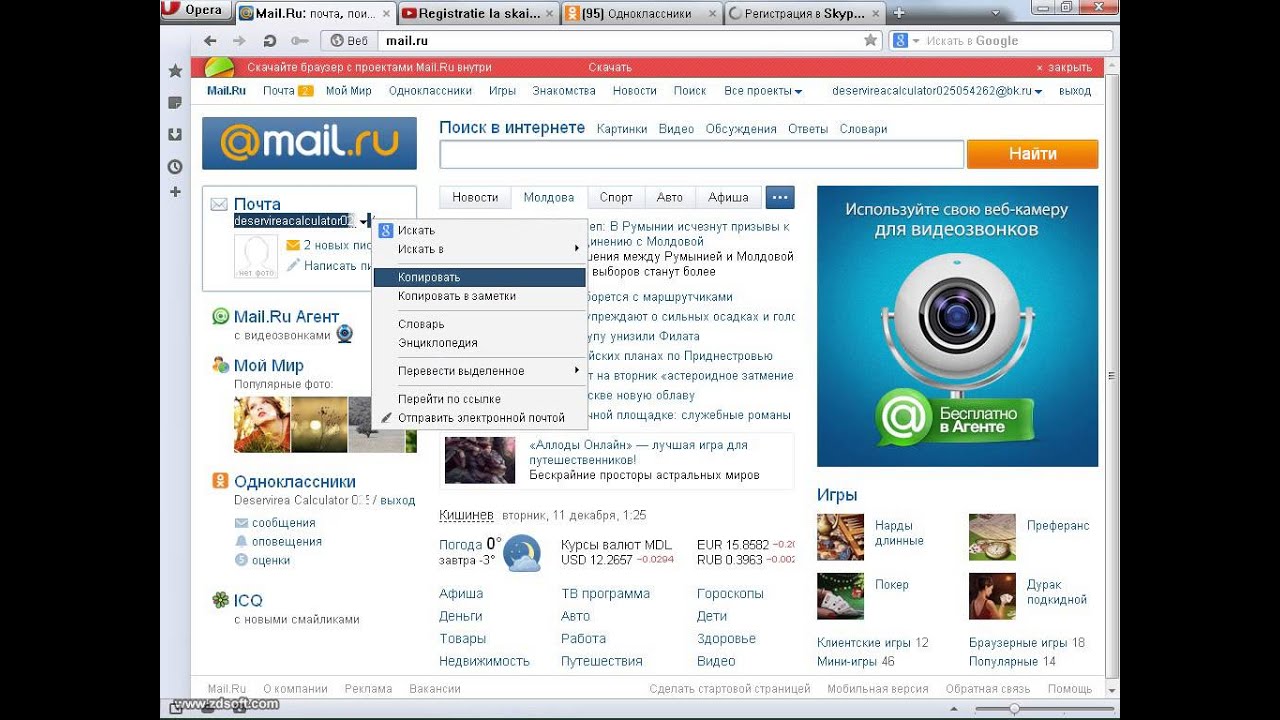Click the Преферанс game thumbnail

992,537
